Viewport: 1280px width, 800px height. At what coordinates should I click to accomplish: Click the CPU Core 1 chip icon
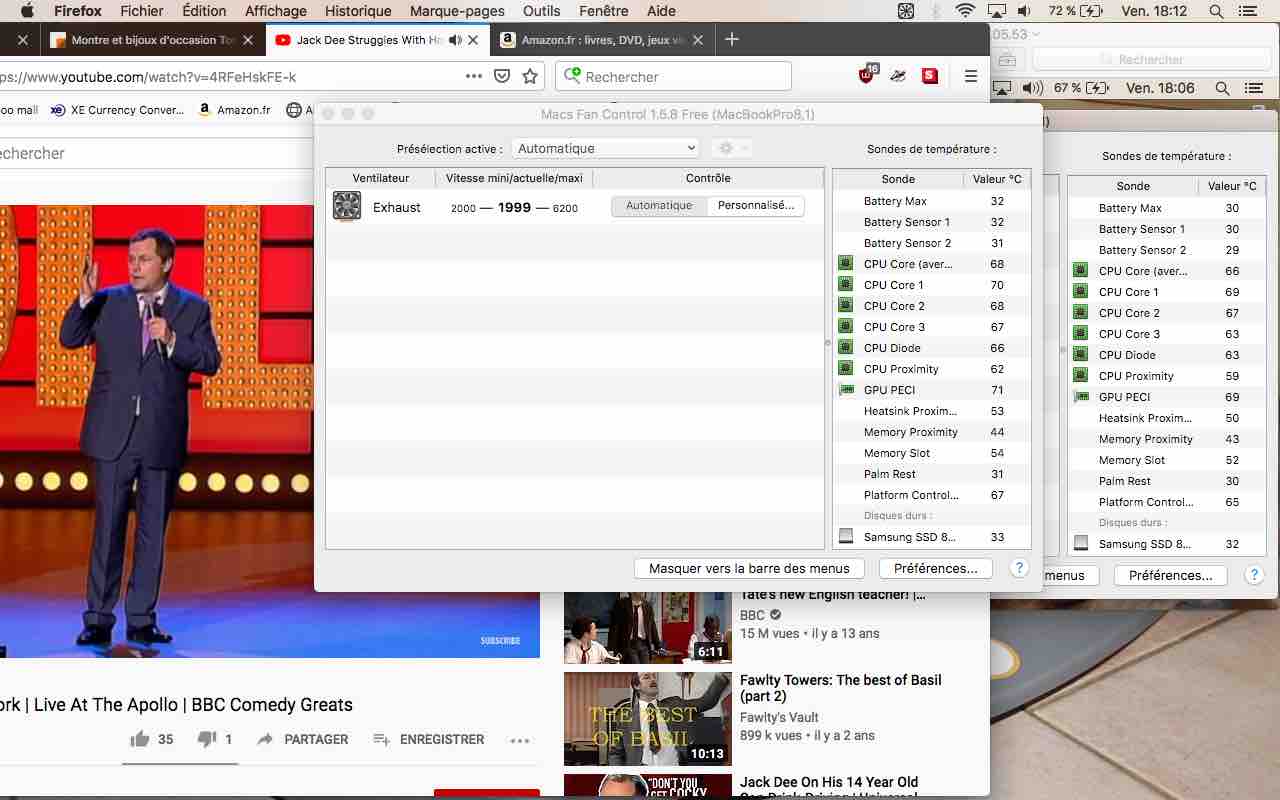[x=845, y=285]
